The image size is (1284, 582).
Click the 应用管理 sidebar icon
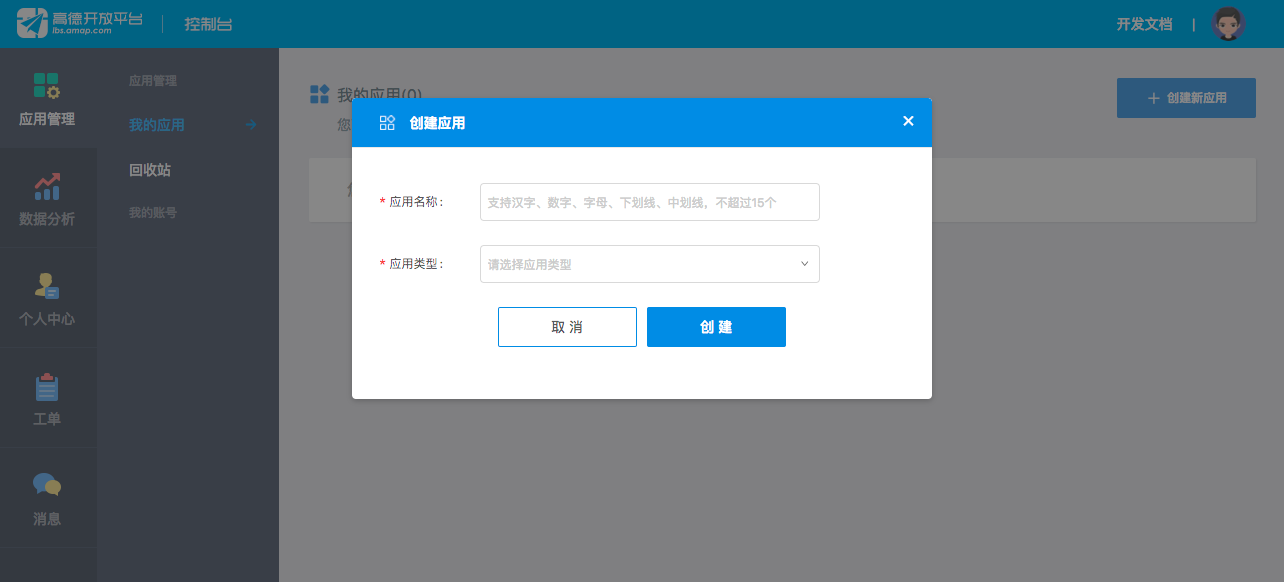pos(47,86)
